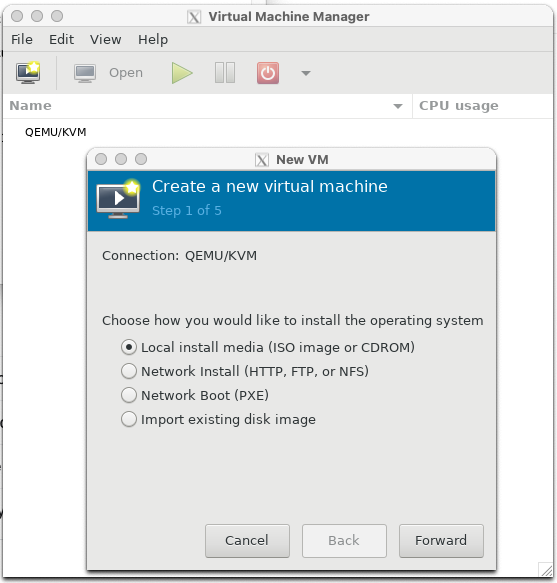The image size is (557, 583).
Task: Click the Pause virtual machine icon
Action: click(225, 73)
